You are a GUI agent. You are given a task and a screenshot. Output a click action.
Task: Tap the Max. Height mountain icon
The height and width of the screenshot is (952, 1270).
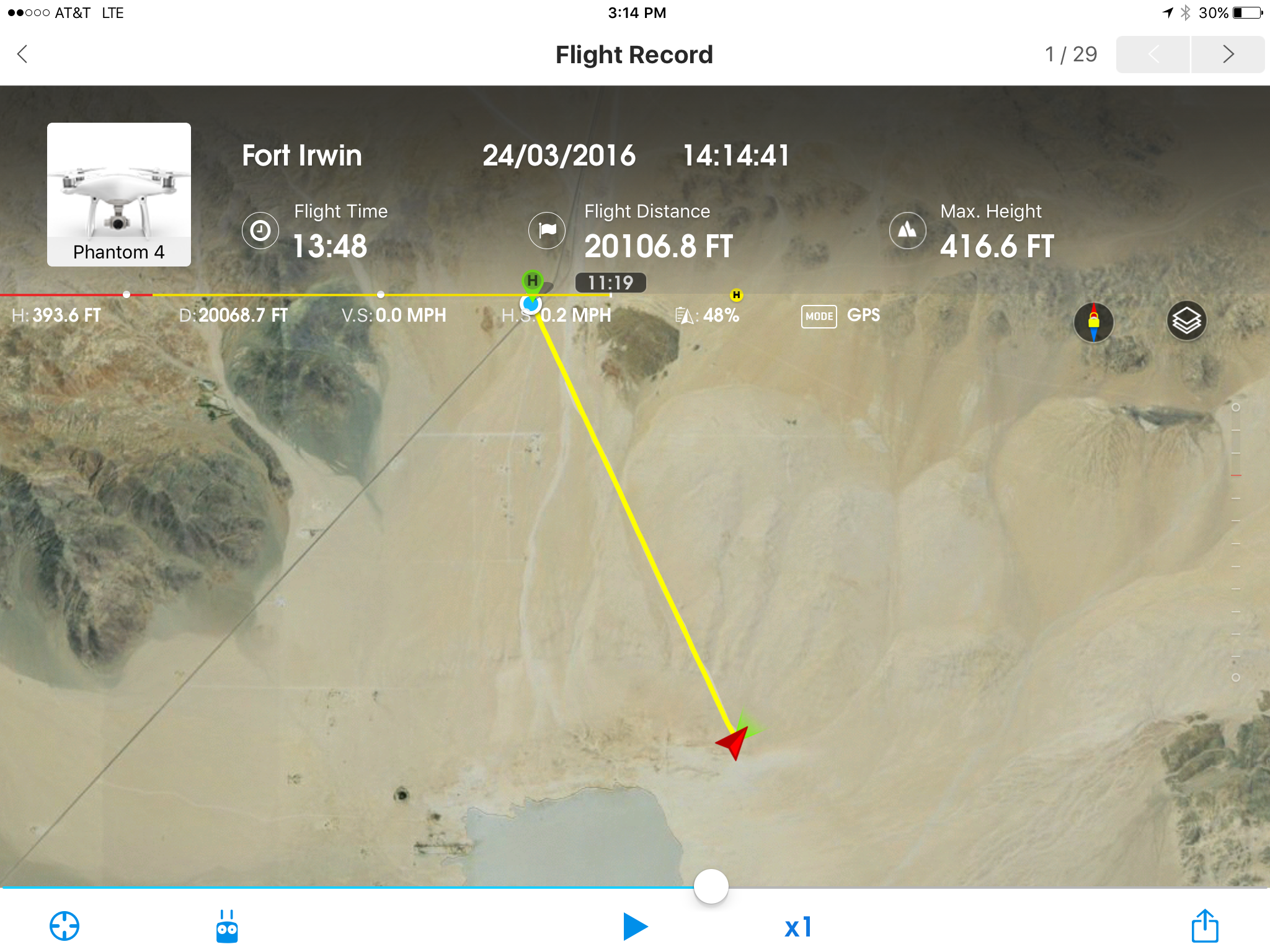pyautogui.click(x=907, y=231)
